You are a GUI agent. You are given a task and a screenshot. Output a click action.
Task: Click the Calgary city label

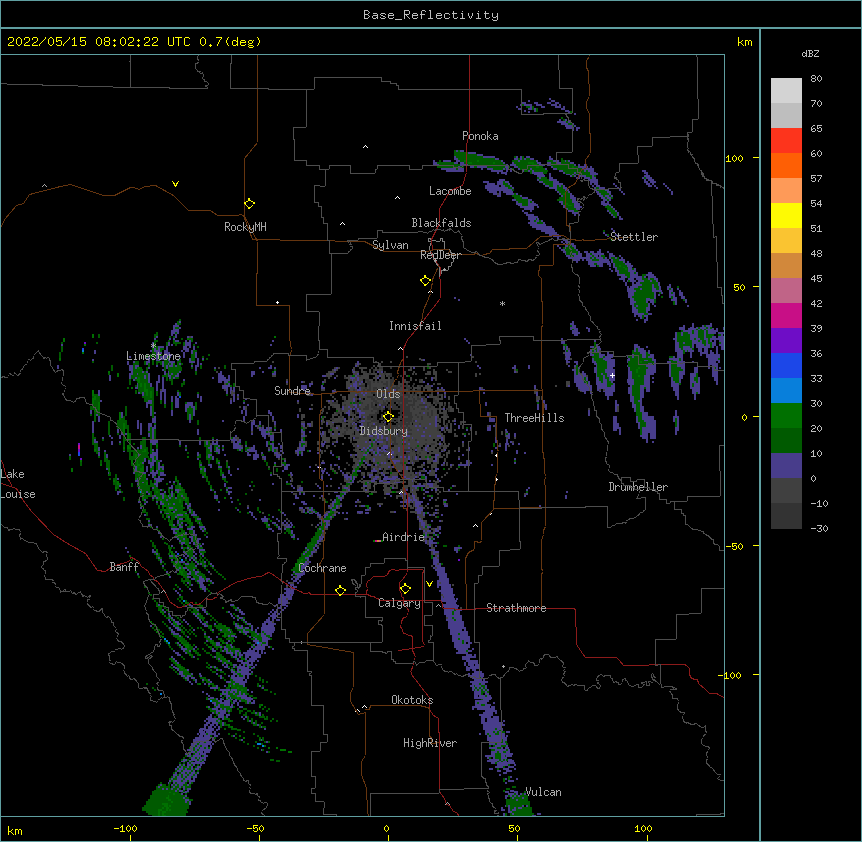[x=400, y=603]
